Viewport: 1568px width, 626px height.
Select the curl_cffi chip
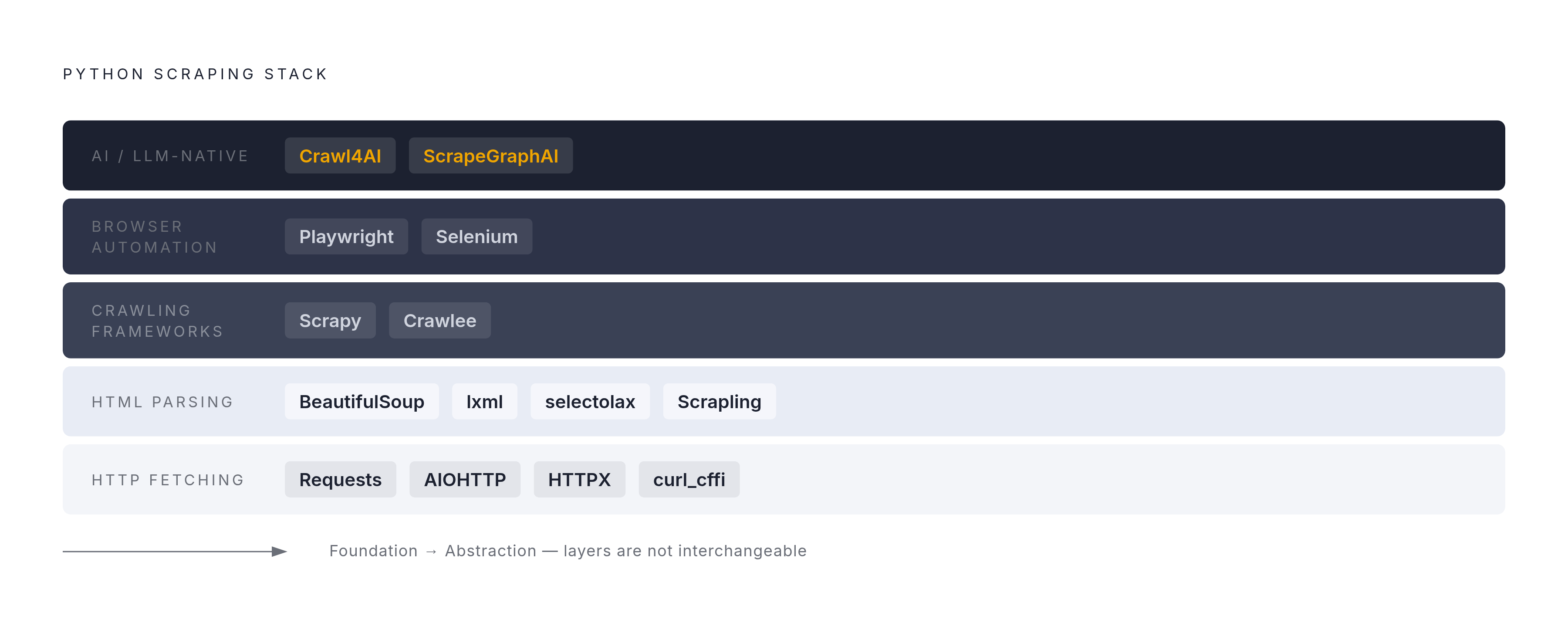[x=689, y=479]
